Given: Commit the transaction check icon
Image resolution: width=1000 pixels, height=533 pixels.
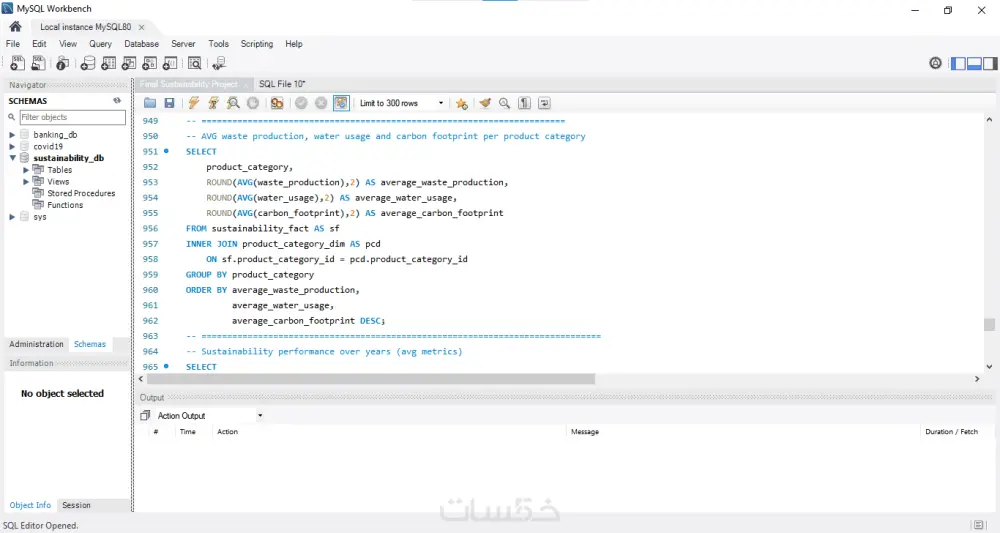Looking at the screenshot, I should tap(301, 103).
